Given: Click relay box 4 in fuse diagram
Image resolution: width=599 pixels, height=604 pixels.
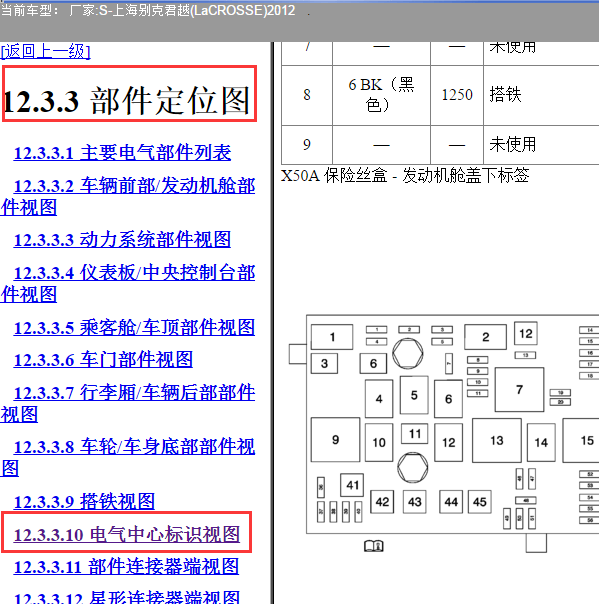Looking at the screenshot, I should 379,399.
